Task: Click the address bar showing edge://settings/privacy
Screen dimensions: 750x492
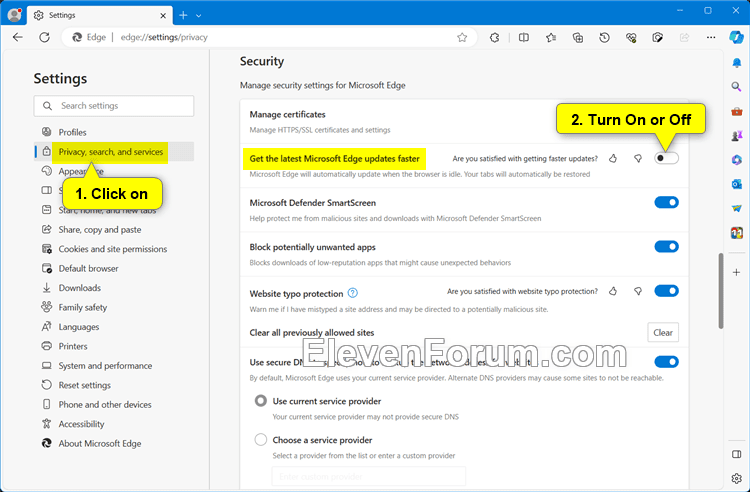Action: pyautogui.click(x=270, y=37)
